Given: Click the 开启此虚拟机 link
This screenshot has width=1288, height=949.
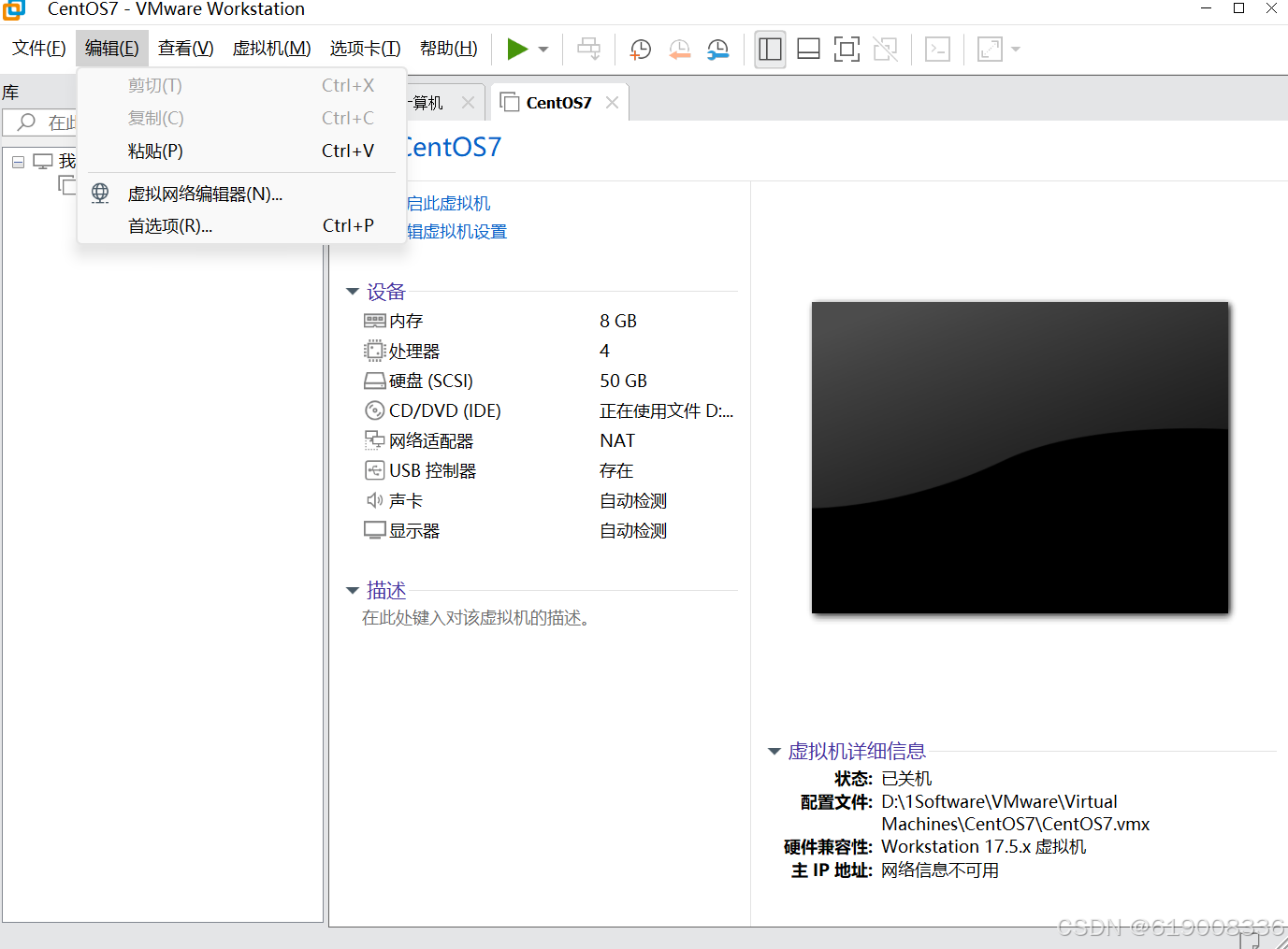Looking at the screenshot, I should (449, 203).
